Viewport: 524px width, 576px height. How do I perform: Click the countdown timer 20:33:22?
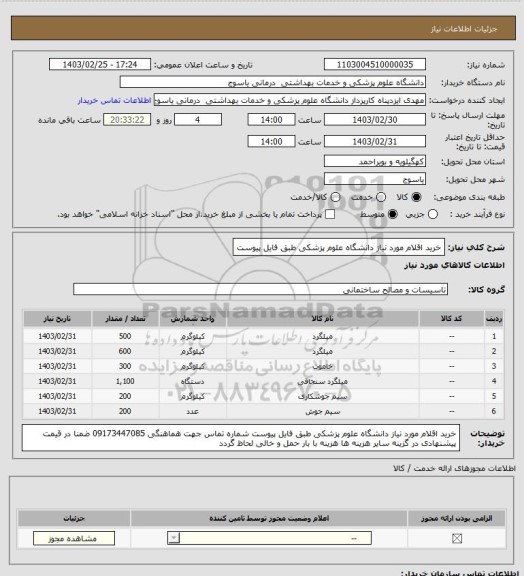coord(127,120)
